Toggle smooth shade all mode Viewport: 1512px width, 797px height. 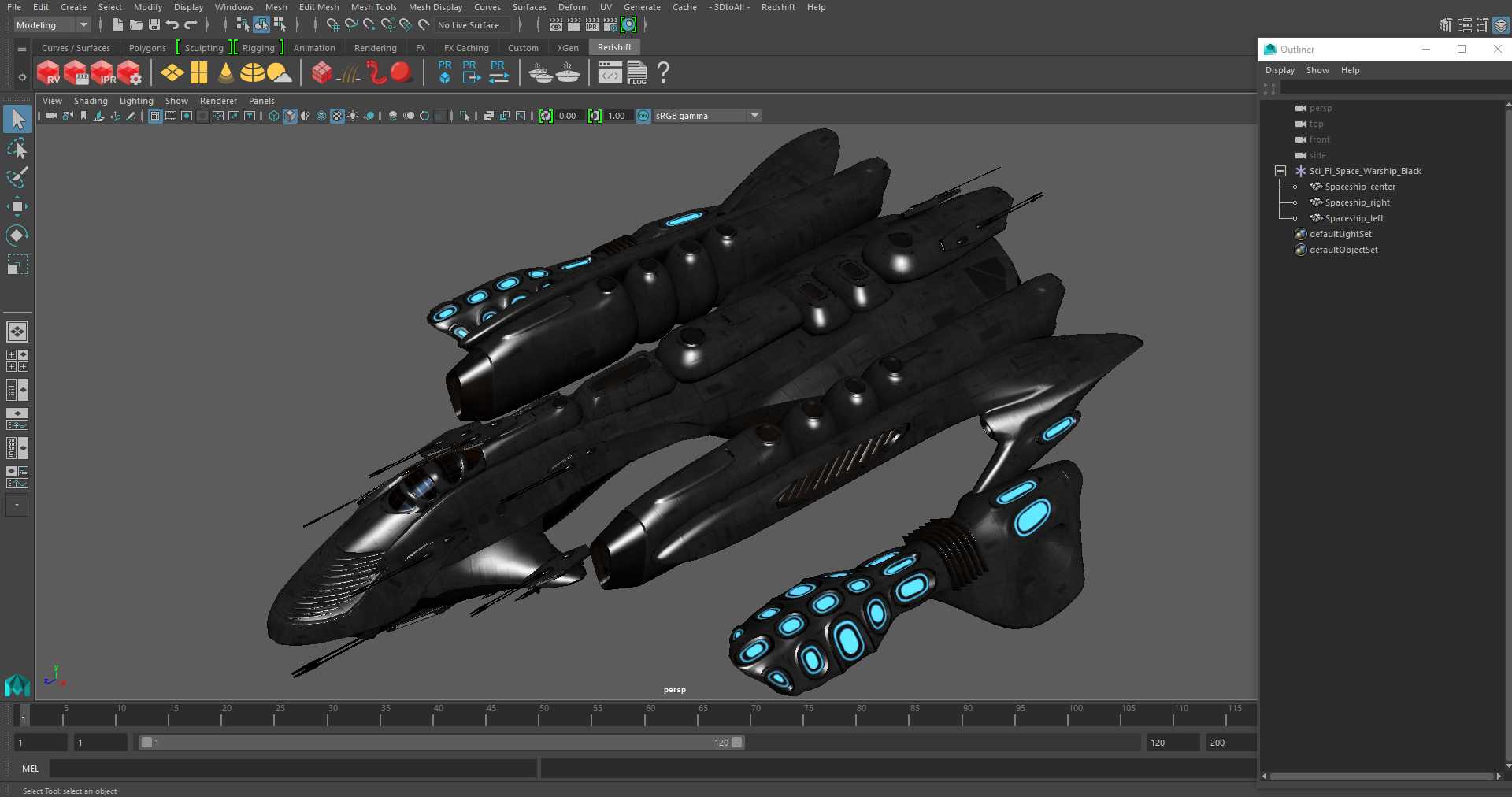pyautogui.click(x=290, y=116)
